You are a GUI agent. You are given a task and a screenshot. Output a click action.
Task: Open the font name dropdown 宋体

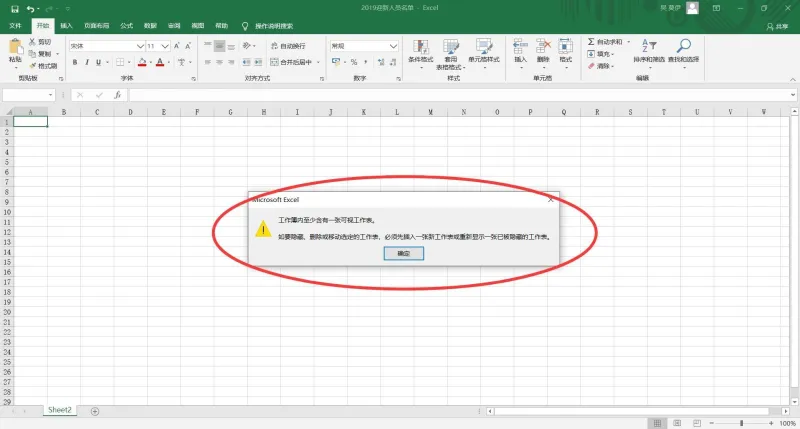click(x=140, y=46)
